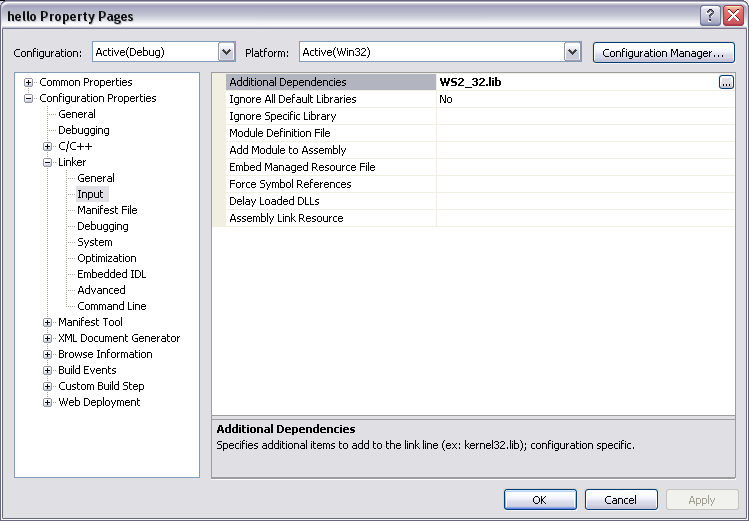
Task: Open the Configuration dropdown
Action: [226, 52]
